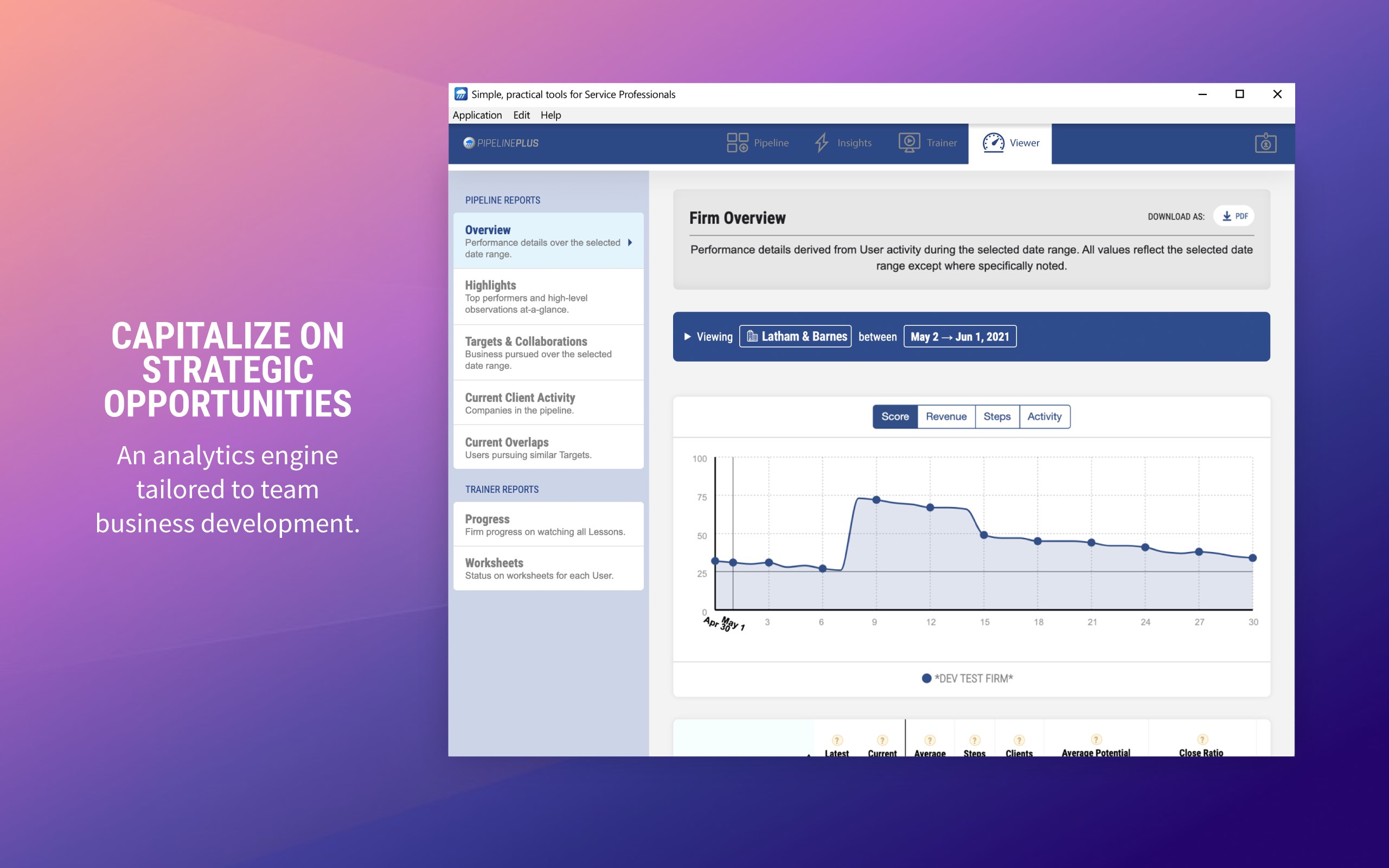Viewport: 1389px width, 868px height.
Task: Click the Pipeline grid icon
Action: pyautogui.click(x=737, y=143)
